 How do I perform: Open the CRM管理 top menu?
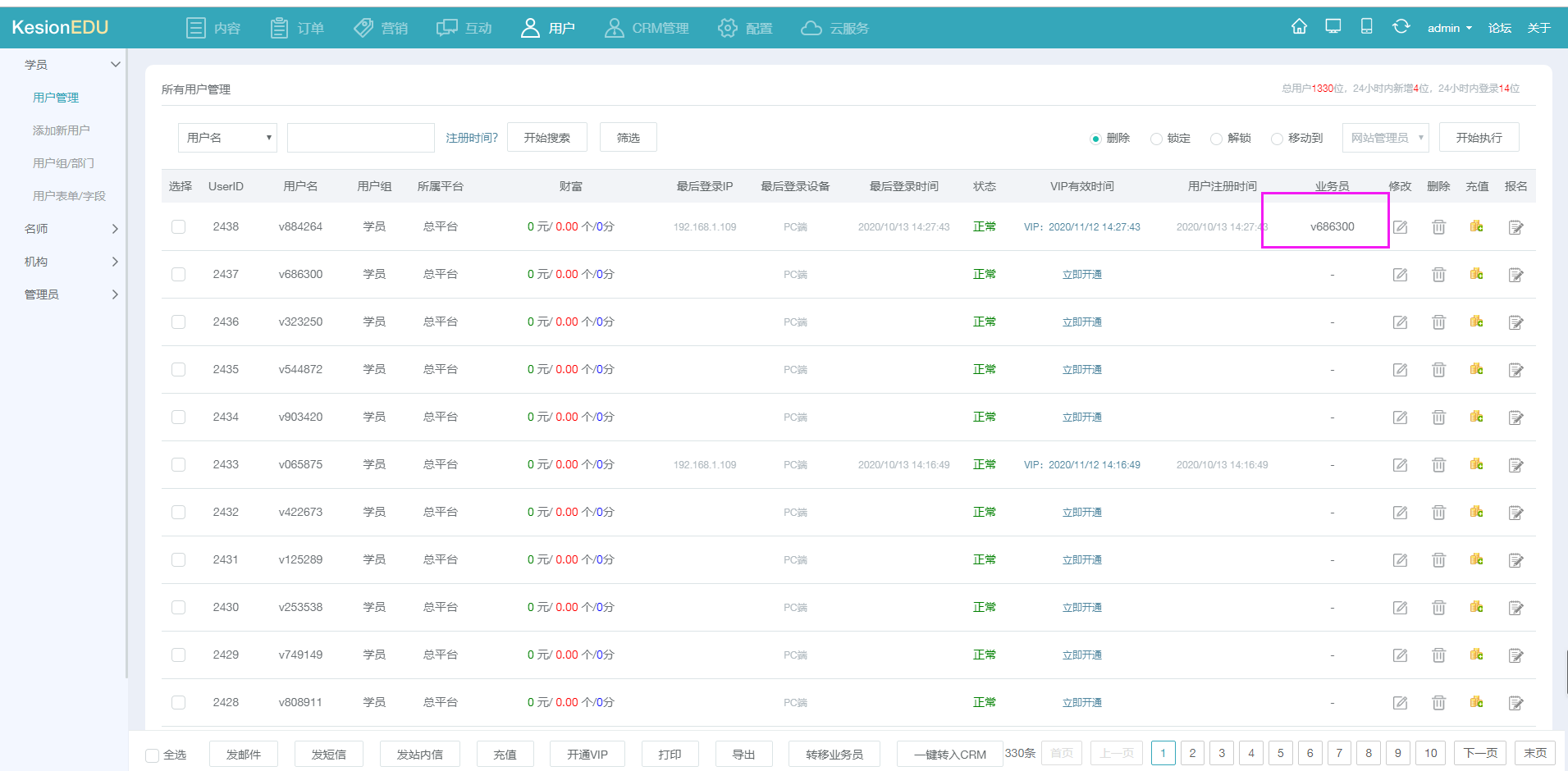click(647, 28)
